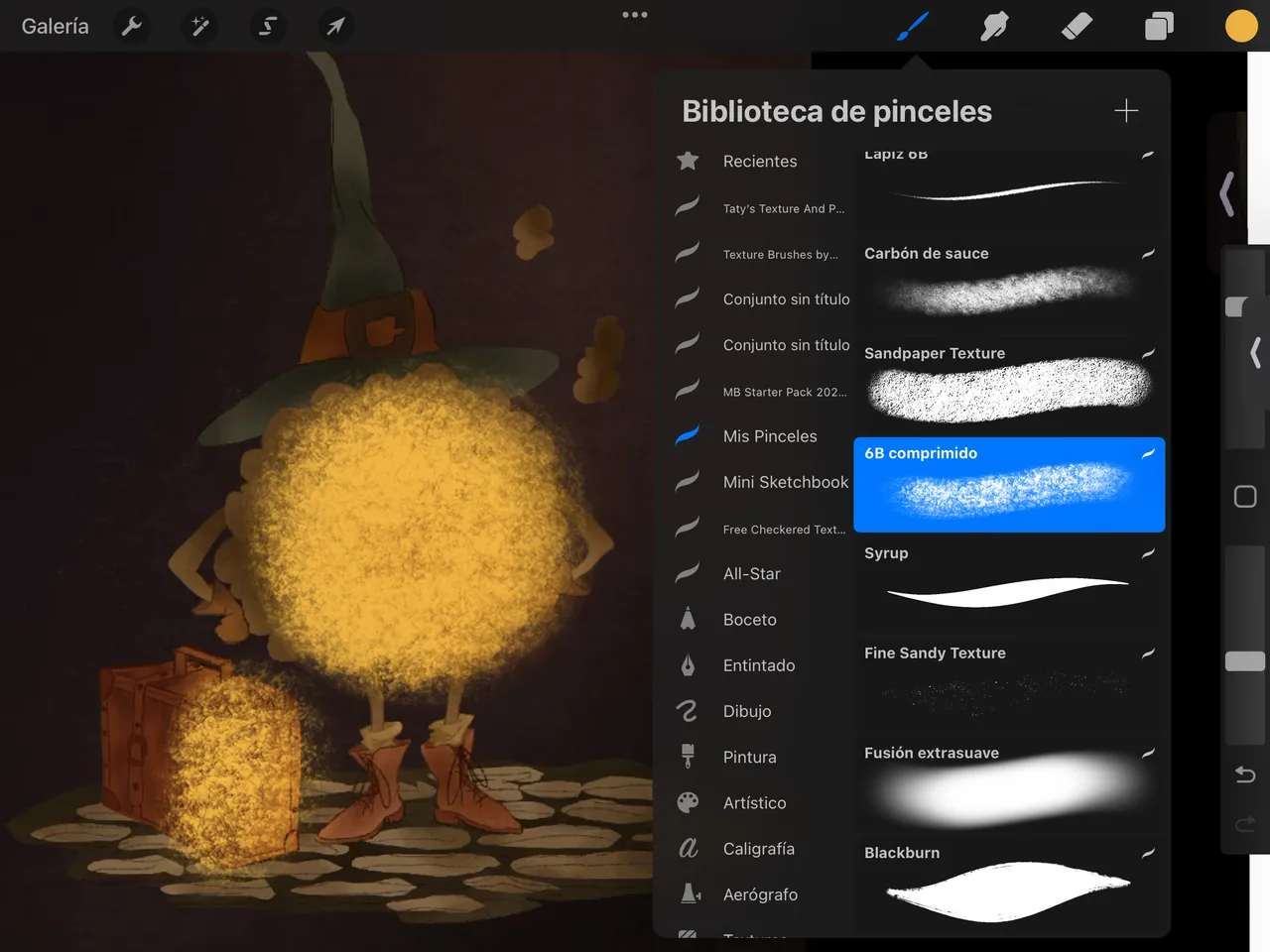Click the Mini Sketchbook brush icon
The height and width of the screenshot is (952, 1270).
click(x=688, y=481)
